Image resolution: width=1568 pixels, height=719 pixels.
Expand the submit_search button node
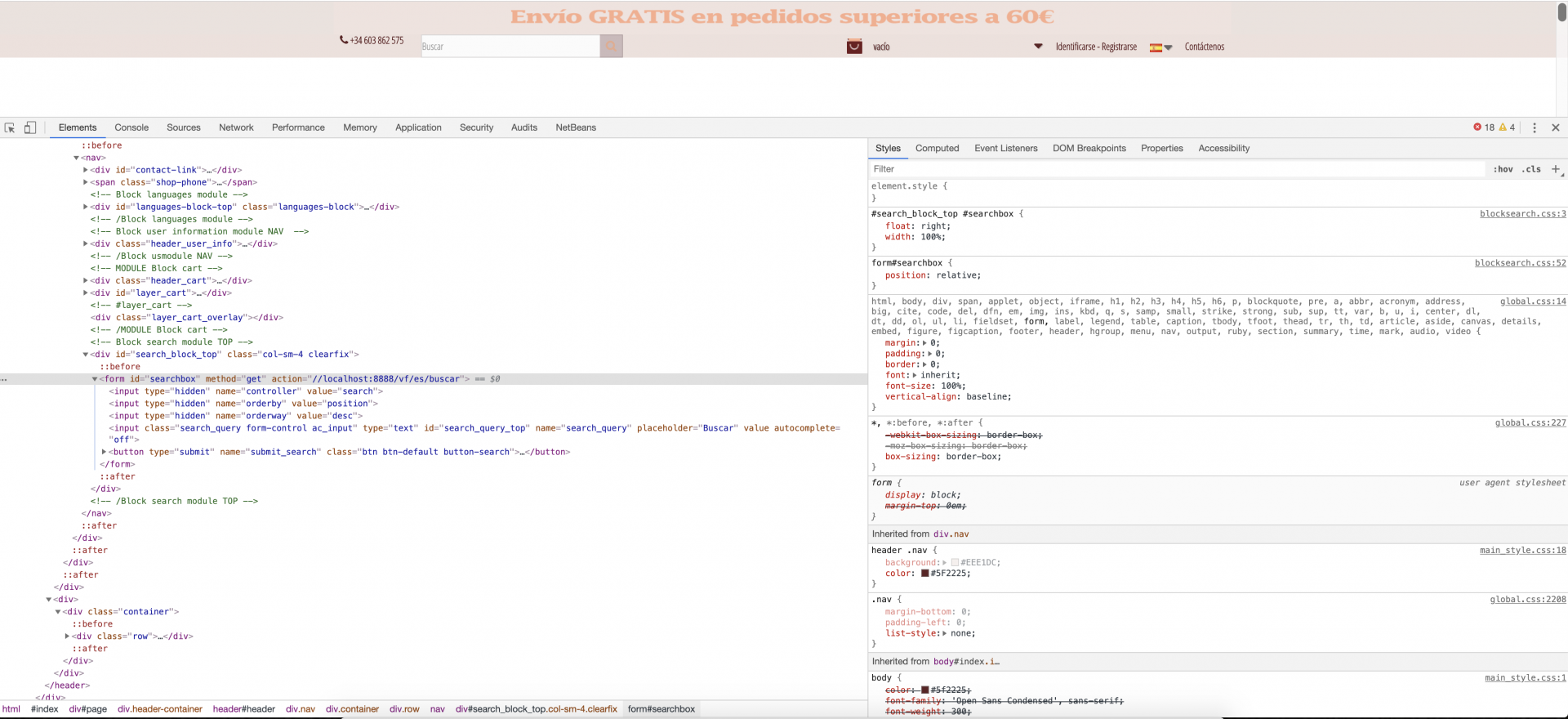[x=105, y=452]
